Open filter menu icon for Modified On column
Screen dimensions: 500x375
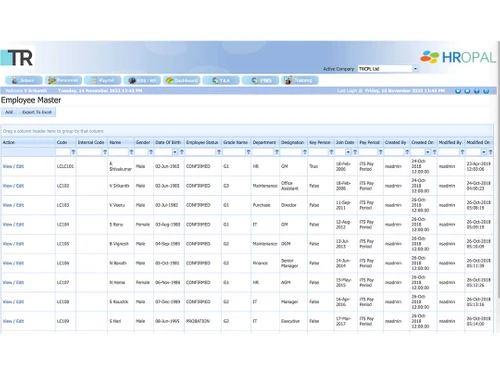point(490,152)
